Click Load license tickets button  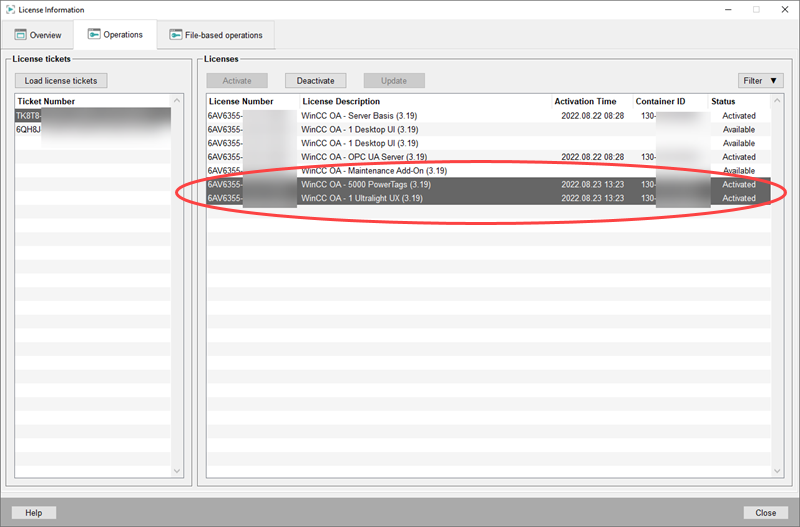tap(61, 81)
